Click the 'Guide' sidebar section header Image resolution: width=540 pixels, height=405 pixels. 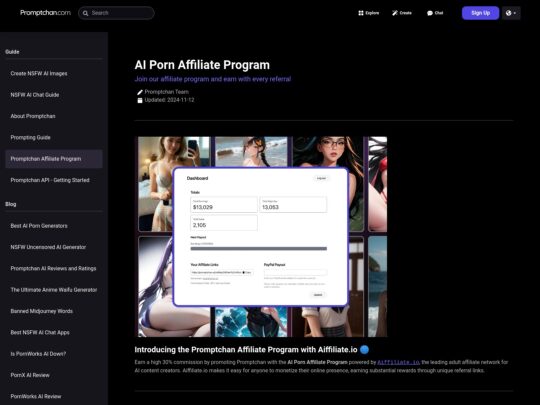12,52
